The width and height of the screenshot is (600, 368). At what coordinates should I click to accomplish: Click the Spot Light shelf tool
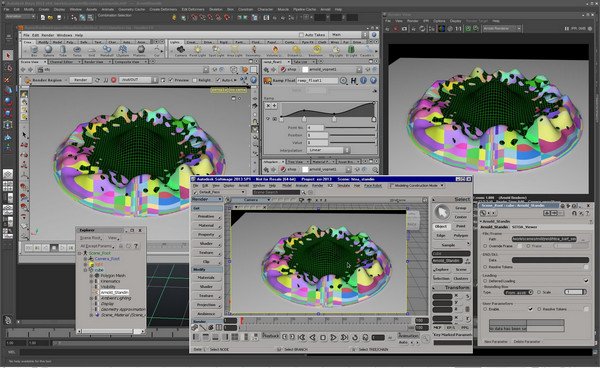216,50
